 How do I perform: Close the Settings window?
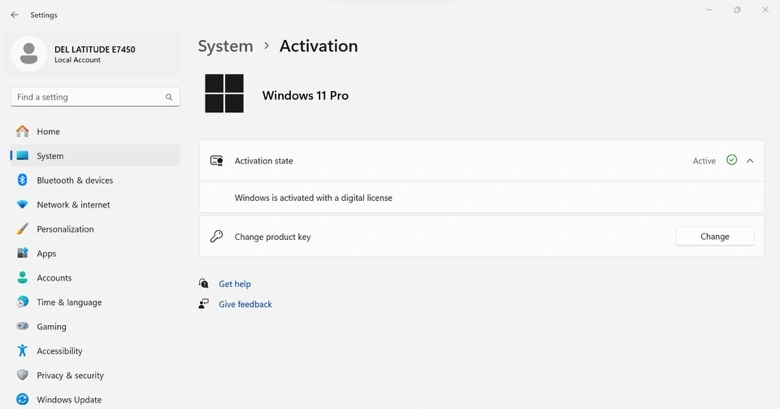click(765, 10)
